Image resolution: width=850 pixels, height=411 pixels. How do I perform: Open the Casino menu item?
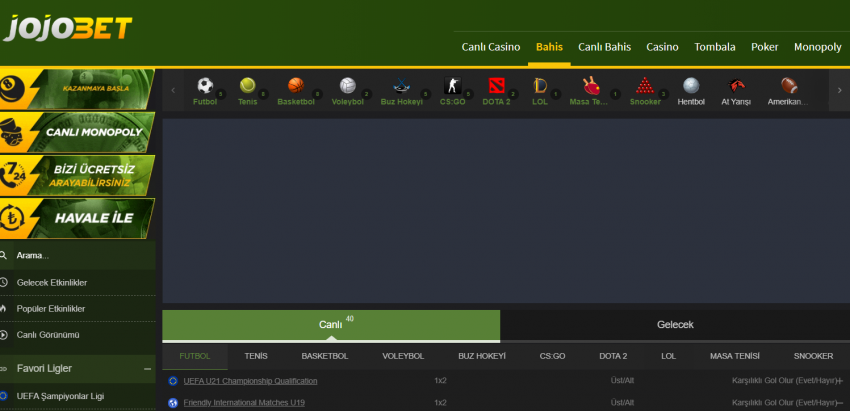662,47
